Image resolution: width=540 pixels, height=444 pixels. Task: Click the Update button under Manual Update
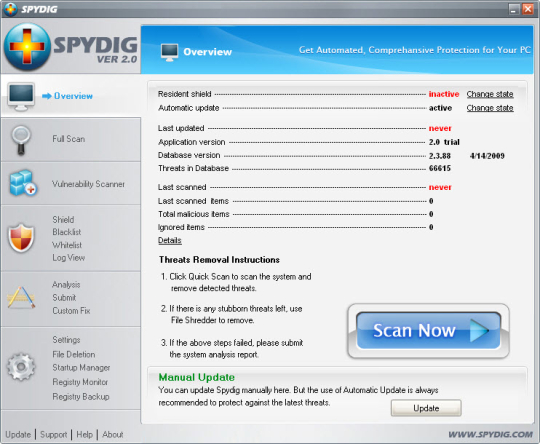[x=426, y=408]
